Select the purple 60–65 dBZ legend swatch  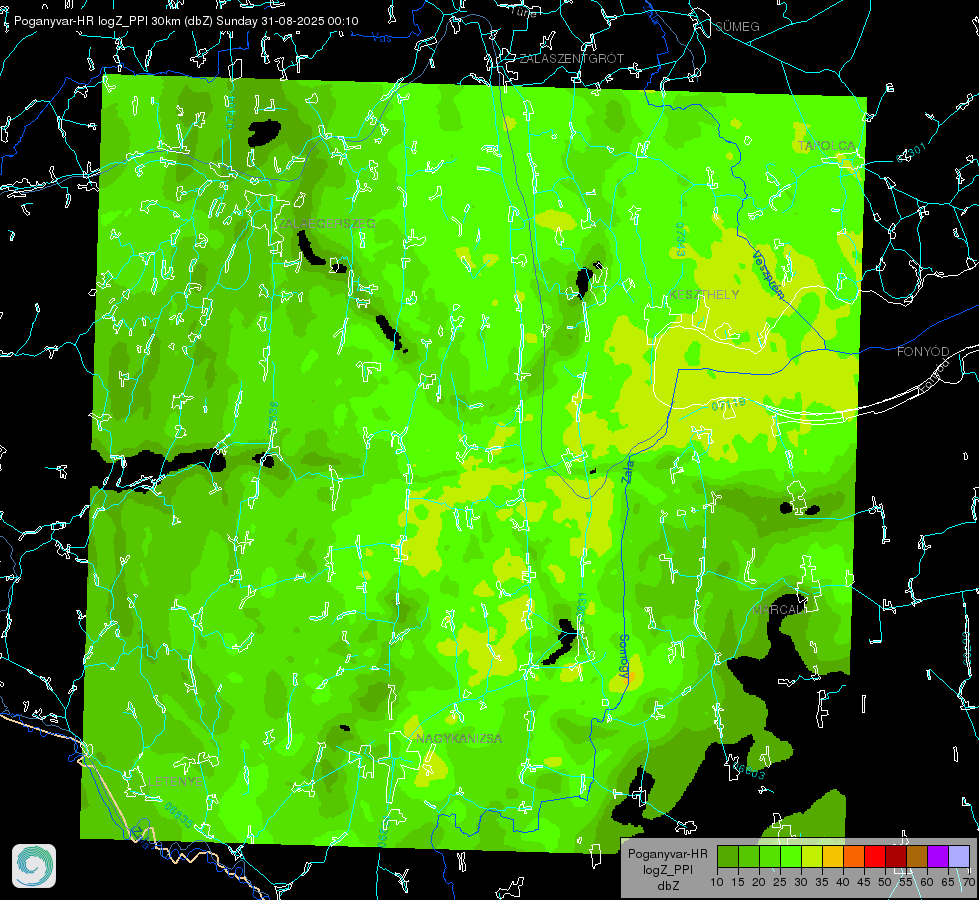click(x=937, y=856)
